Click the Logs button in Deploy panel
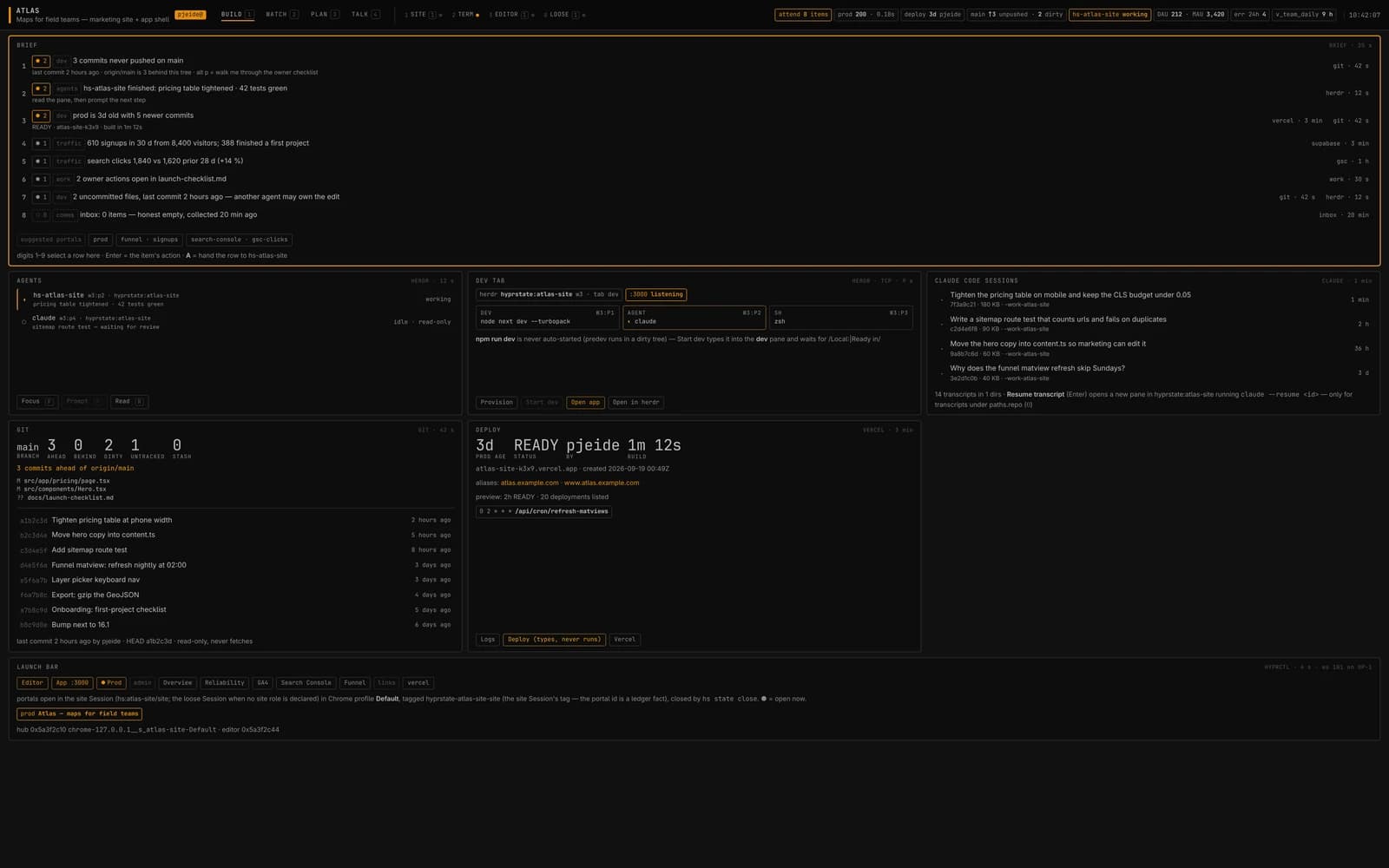1389x868 pixels. tap(488, 640)
